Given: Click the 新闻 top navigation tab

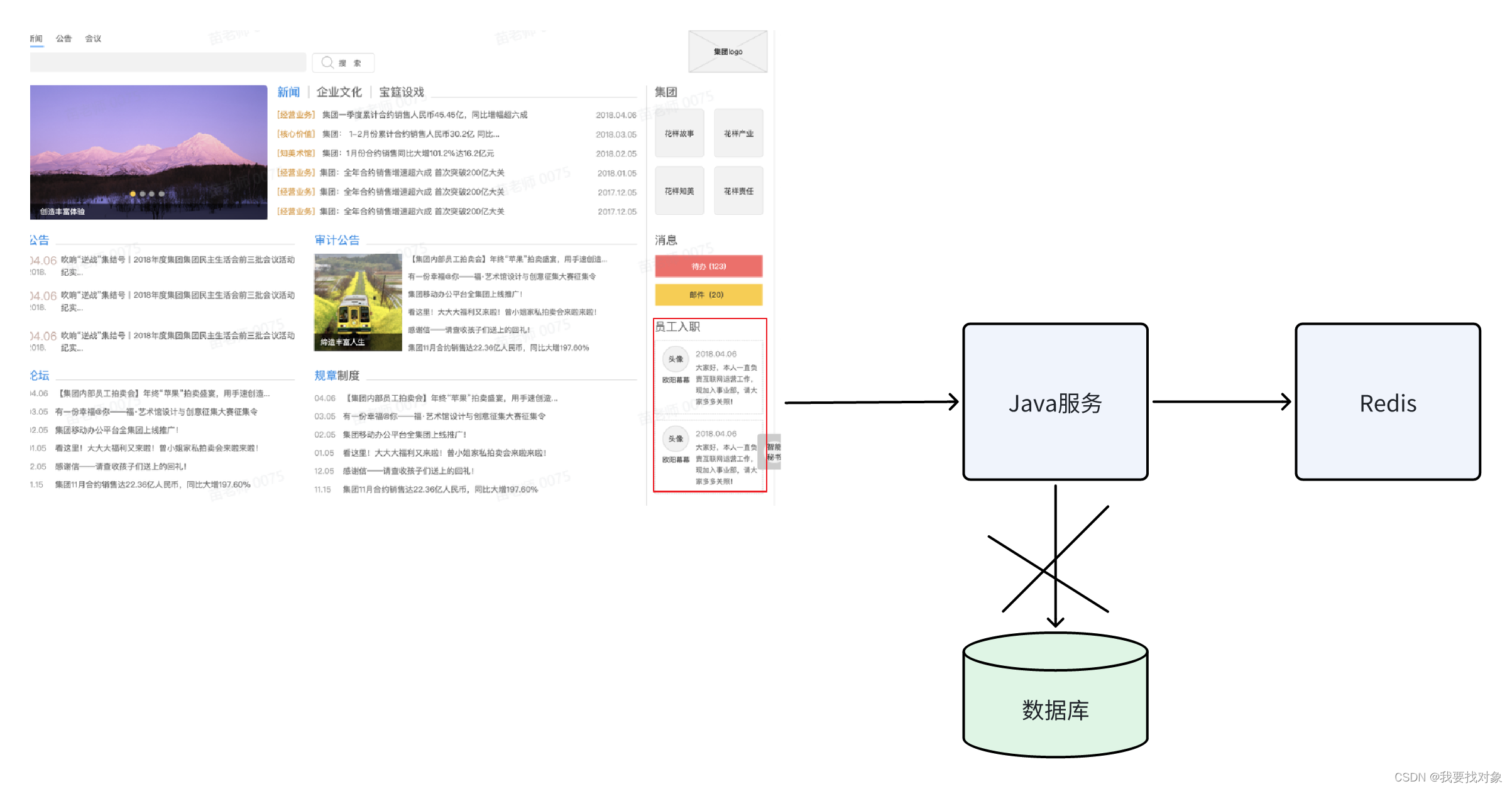Looking at the screenshot, I should point(36,38).
